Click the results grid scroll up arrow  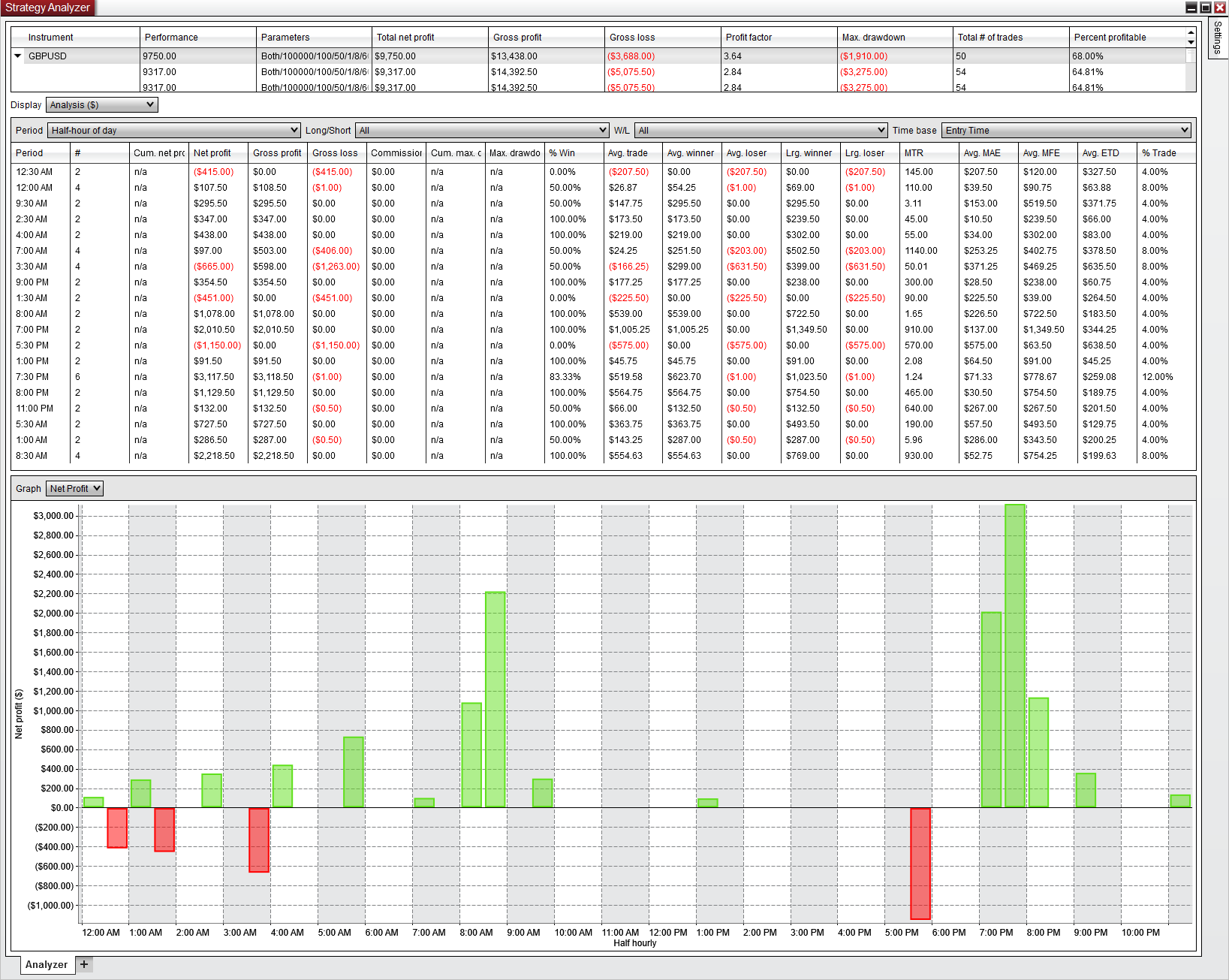(1191, 33)
